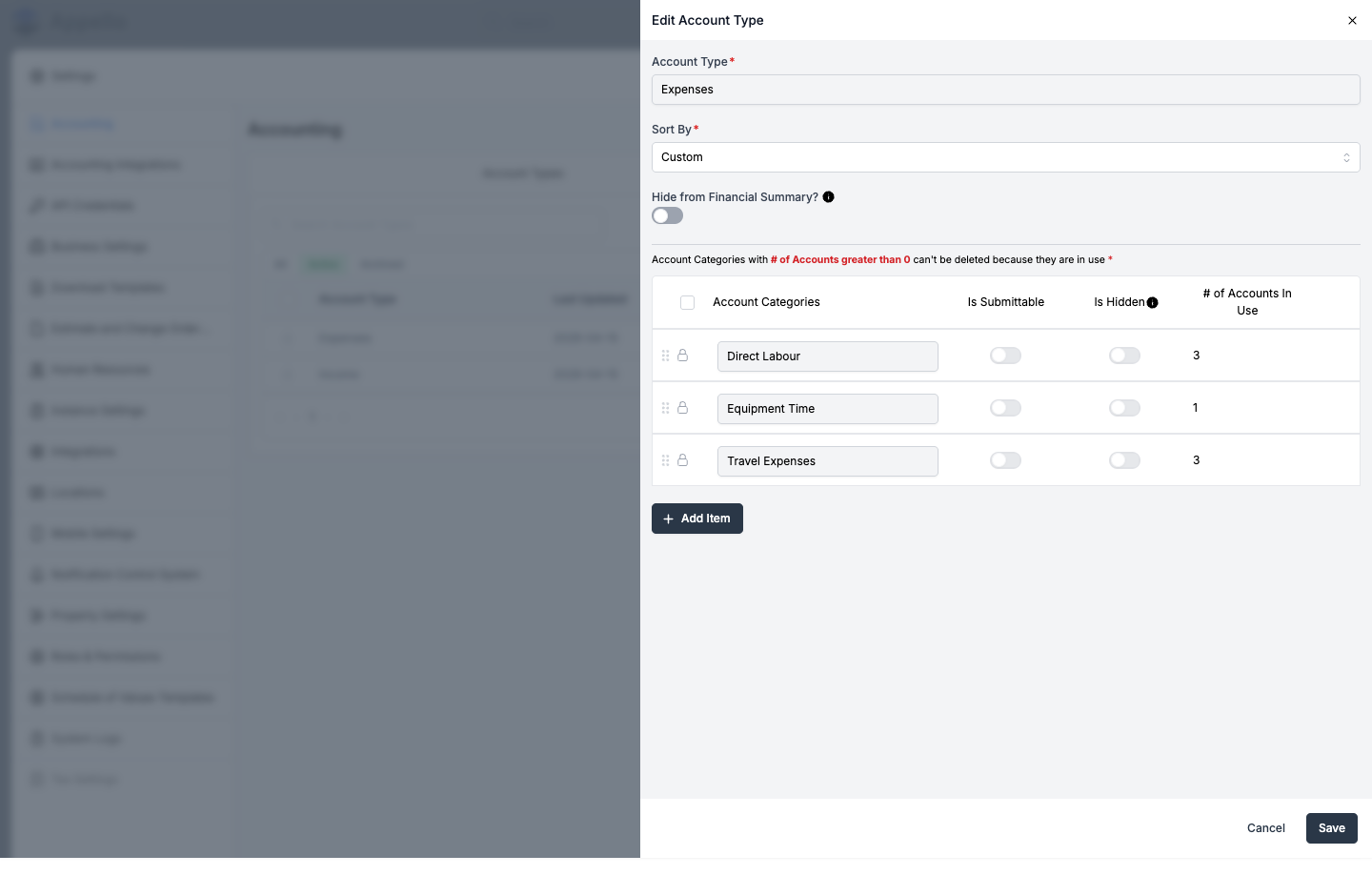This screenshot has width=1372, height=875.
Task: Click the 'Is Submittable' column header
Action: 1006,302
